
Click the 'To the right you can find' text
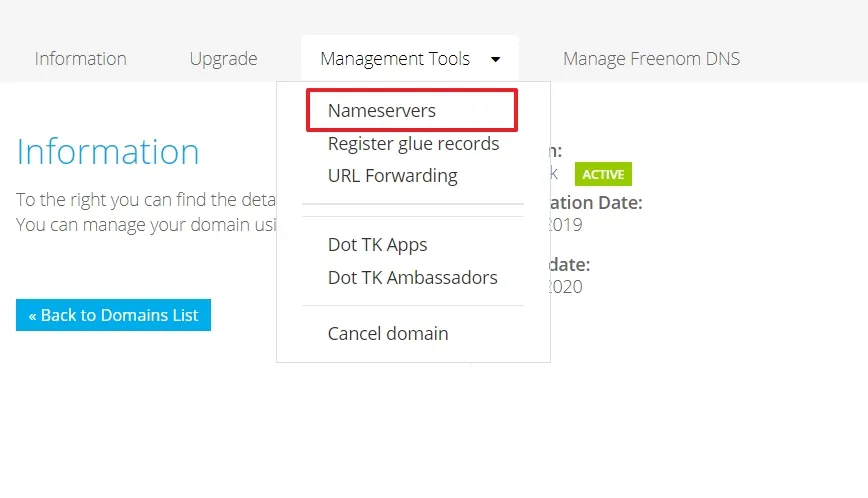[146, 200]
